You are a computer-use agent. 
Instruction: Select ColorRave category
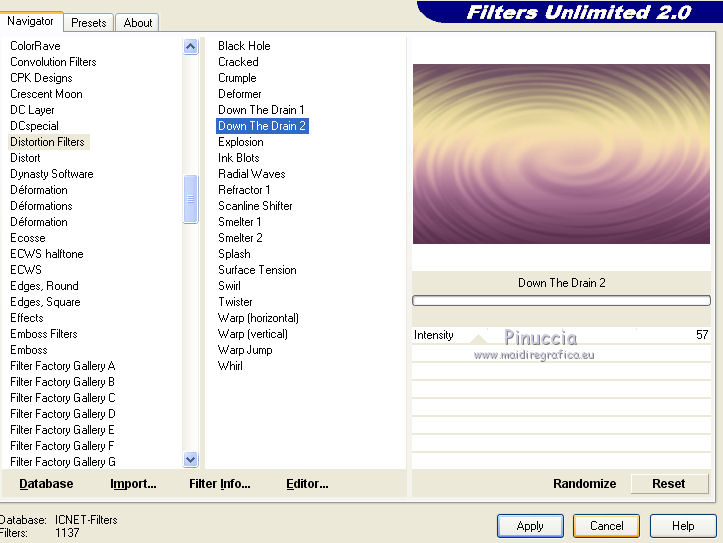[x=36, y=46]
